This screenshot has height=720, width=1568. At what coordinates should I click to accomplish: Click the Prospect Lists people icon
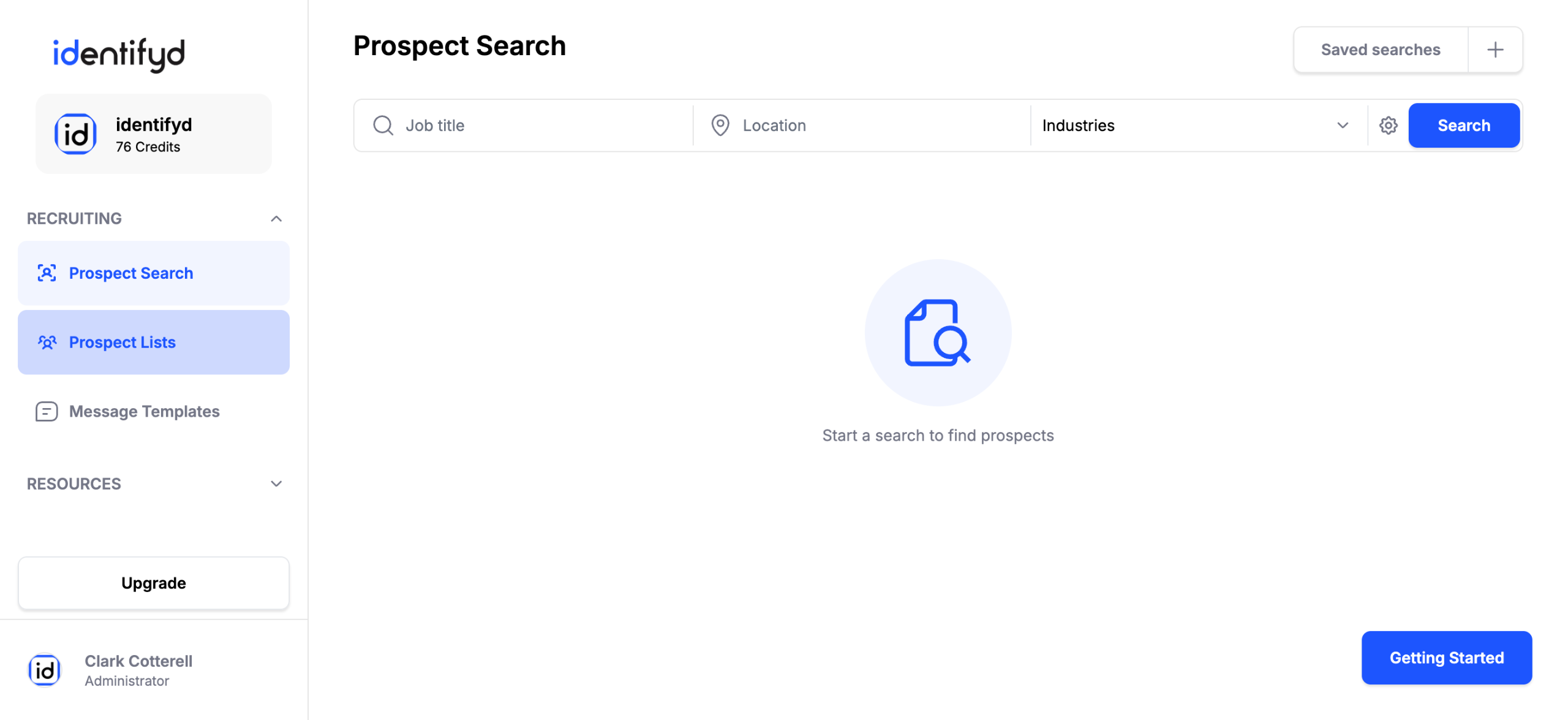point(47,343)
